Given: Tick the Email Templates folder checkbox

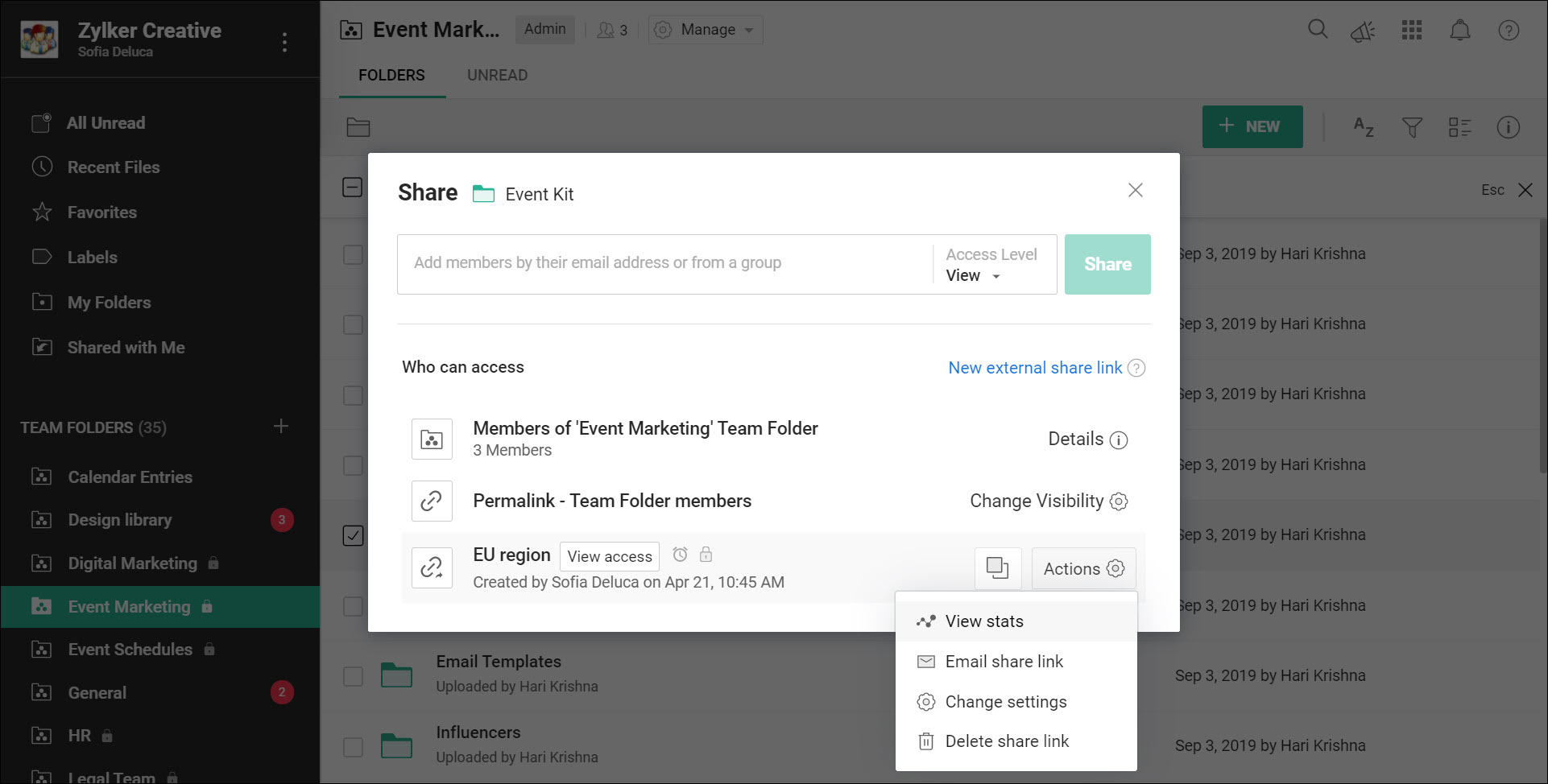Looking at the screenshot, I should (353, 676).
